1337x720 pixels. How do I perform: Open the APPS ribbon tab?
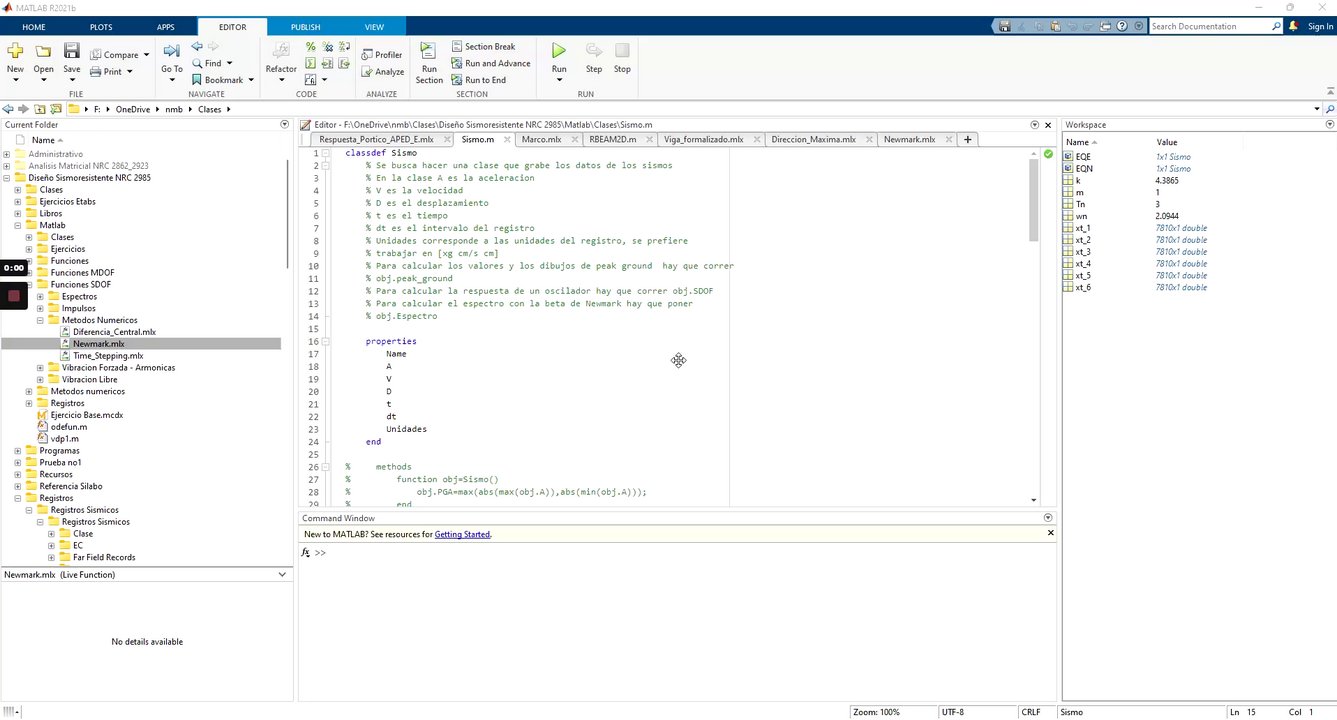click(165, 27)
